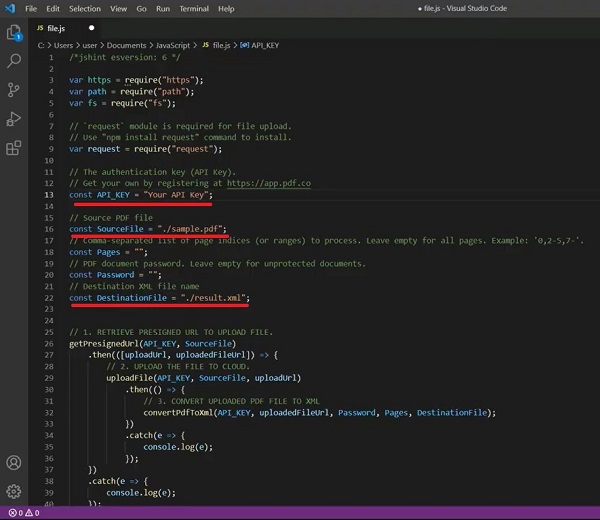This screenshot has width=600, height=520.
Task: Open the Edit menu
Action: click(x=53, y=8)
